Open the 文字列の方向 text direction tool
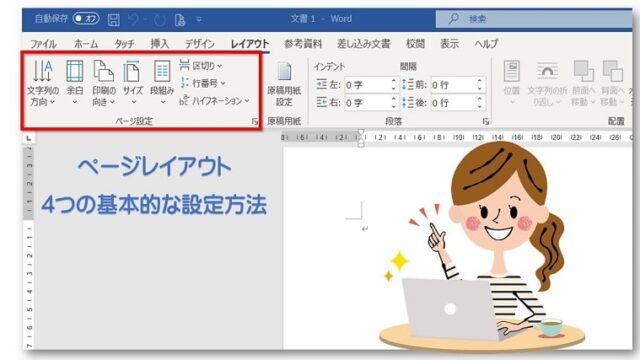Viewport: 640px width, 360px height. 43,83
